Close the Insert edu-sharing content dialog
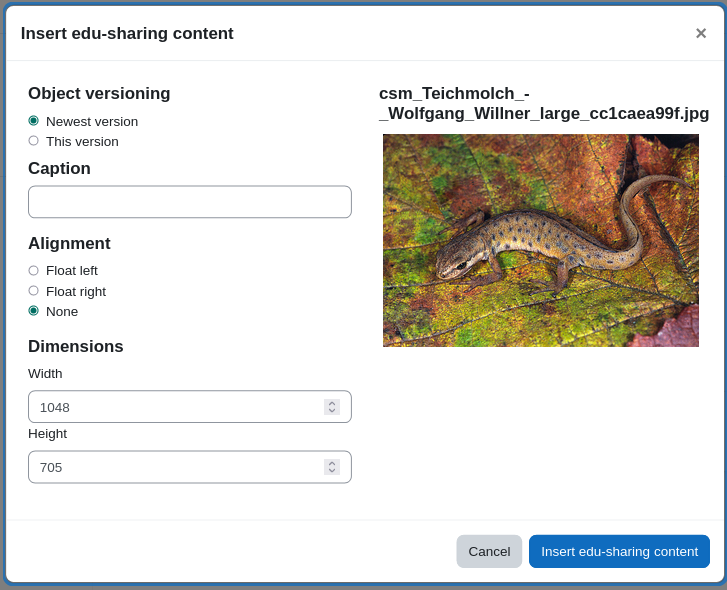 point(701,33)
